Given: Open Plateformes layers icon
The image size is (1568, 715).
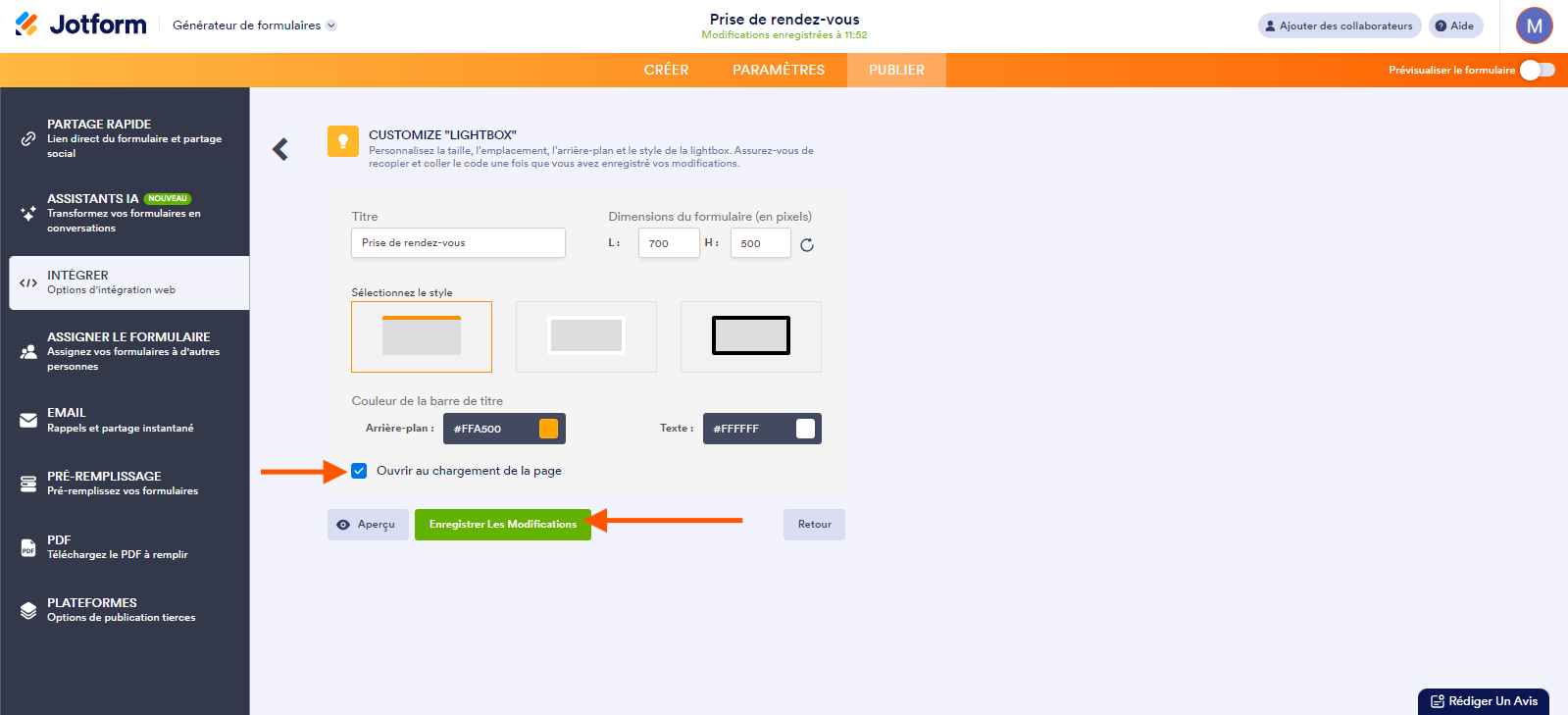Looking at the screenshot, I should pos(28,610).
